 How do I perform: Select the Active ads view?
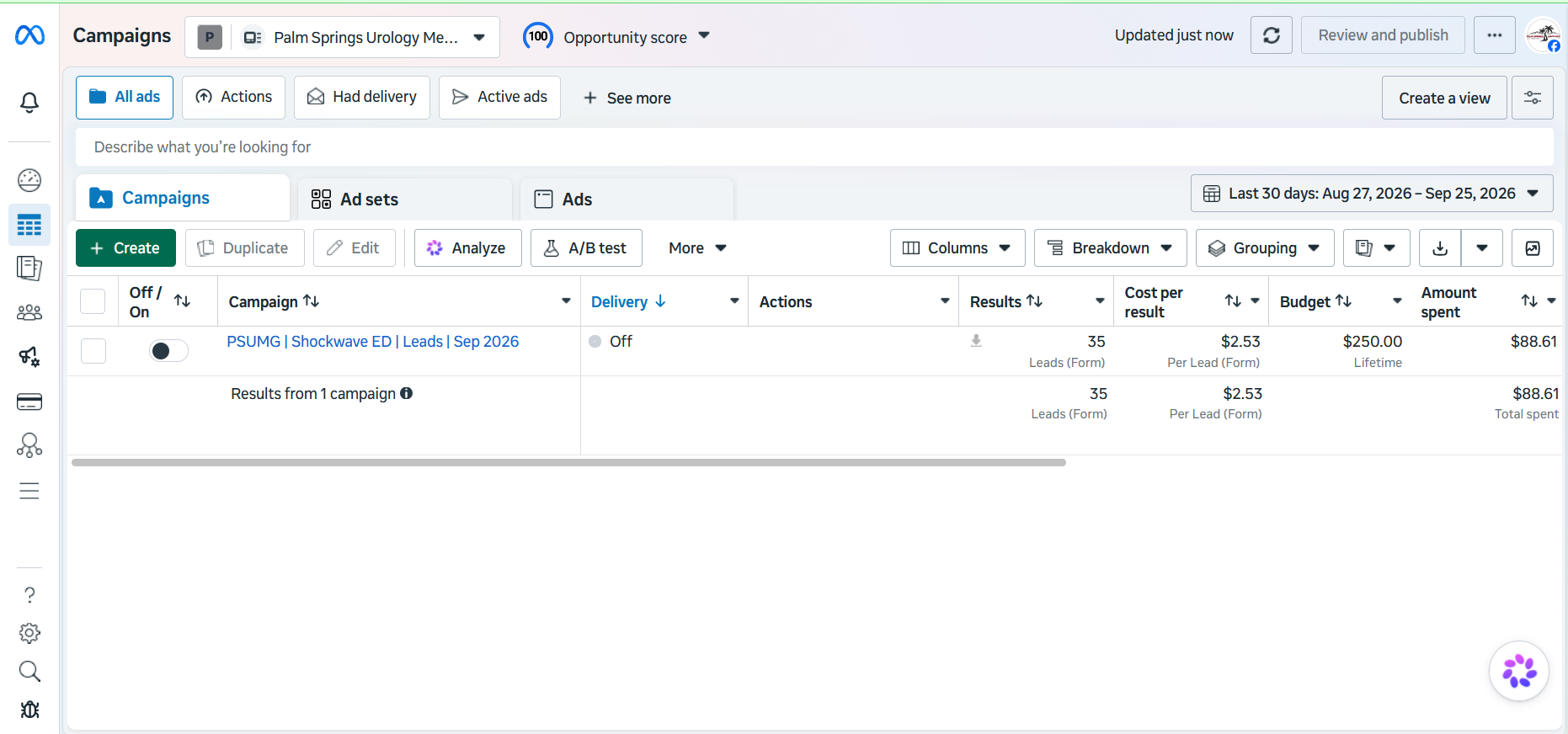point(499,98)
